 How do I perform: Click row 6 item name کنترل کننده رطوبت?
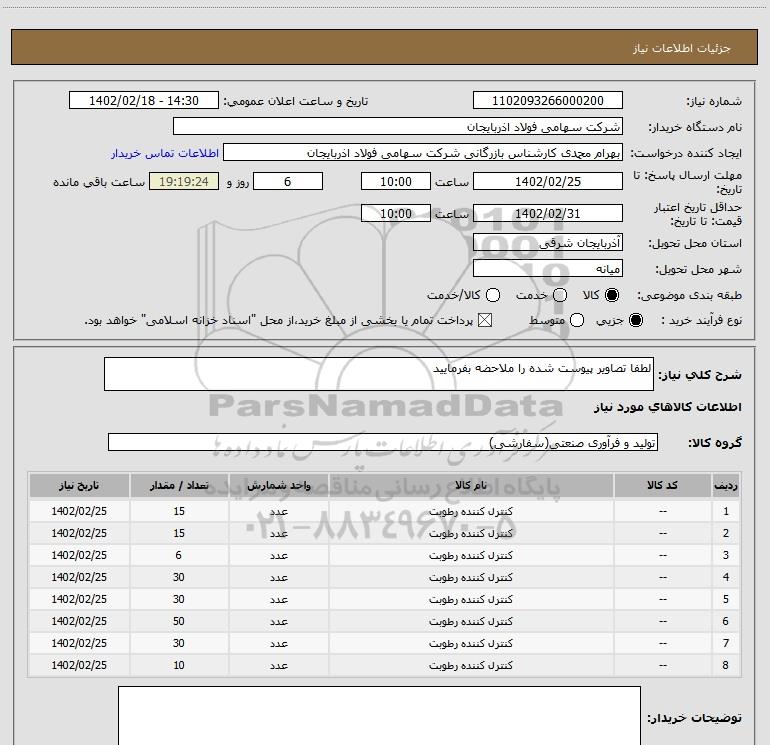(471, 621)
